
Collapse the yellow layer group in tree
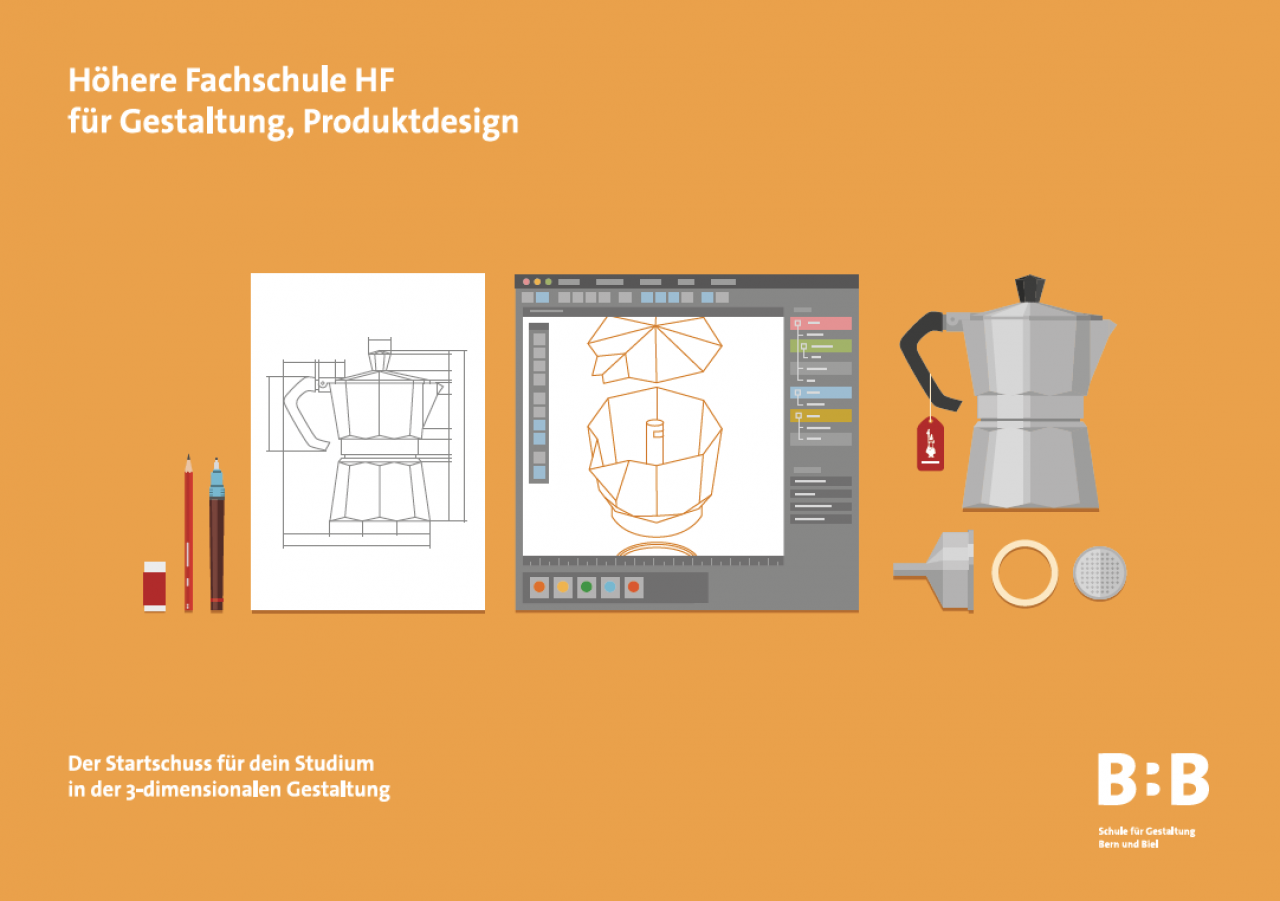(x=797, y=415)
